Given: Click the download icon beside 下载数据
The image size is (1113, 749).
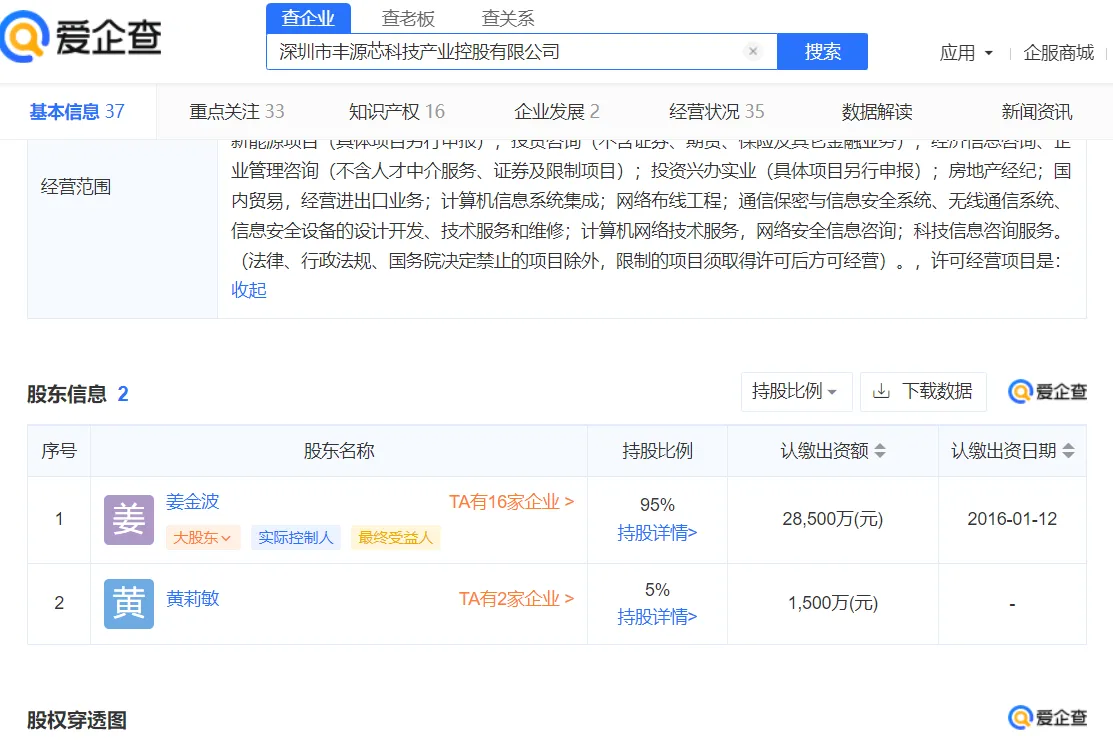Looking at the screenshot, I should point(881,391).
